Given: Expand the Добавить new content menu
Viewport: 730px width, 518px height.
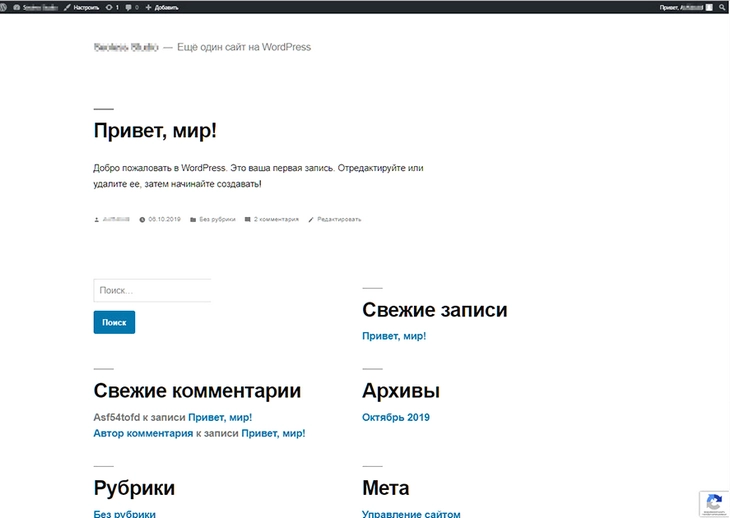Looking at the screenshot, I should pyautogui.click(x=161, y=6).
